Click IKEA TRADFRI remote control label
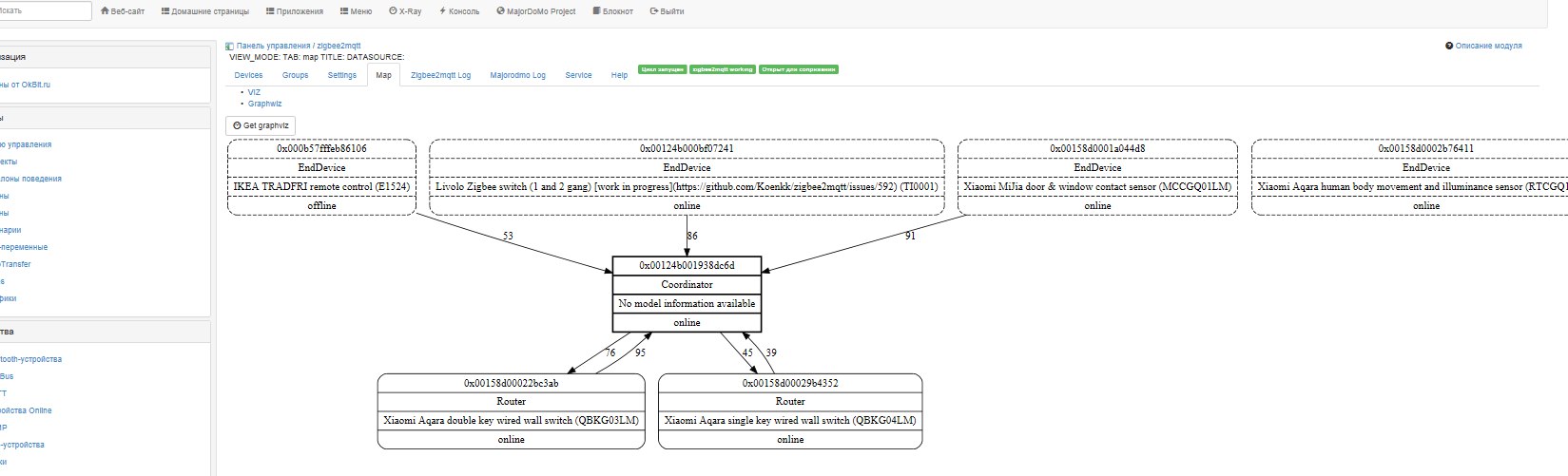1568x476 pixels. (x=321, y=186)
